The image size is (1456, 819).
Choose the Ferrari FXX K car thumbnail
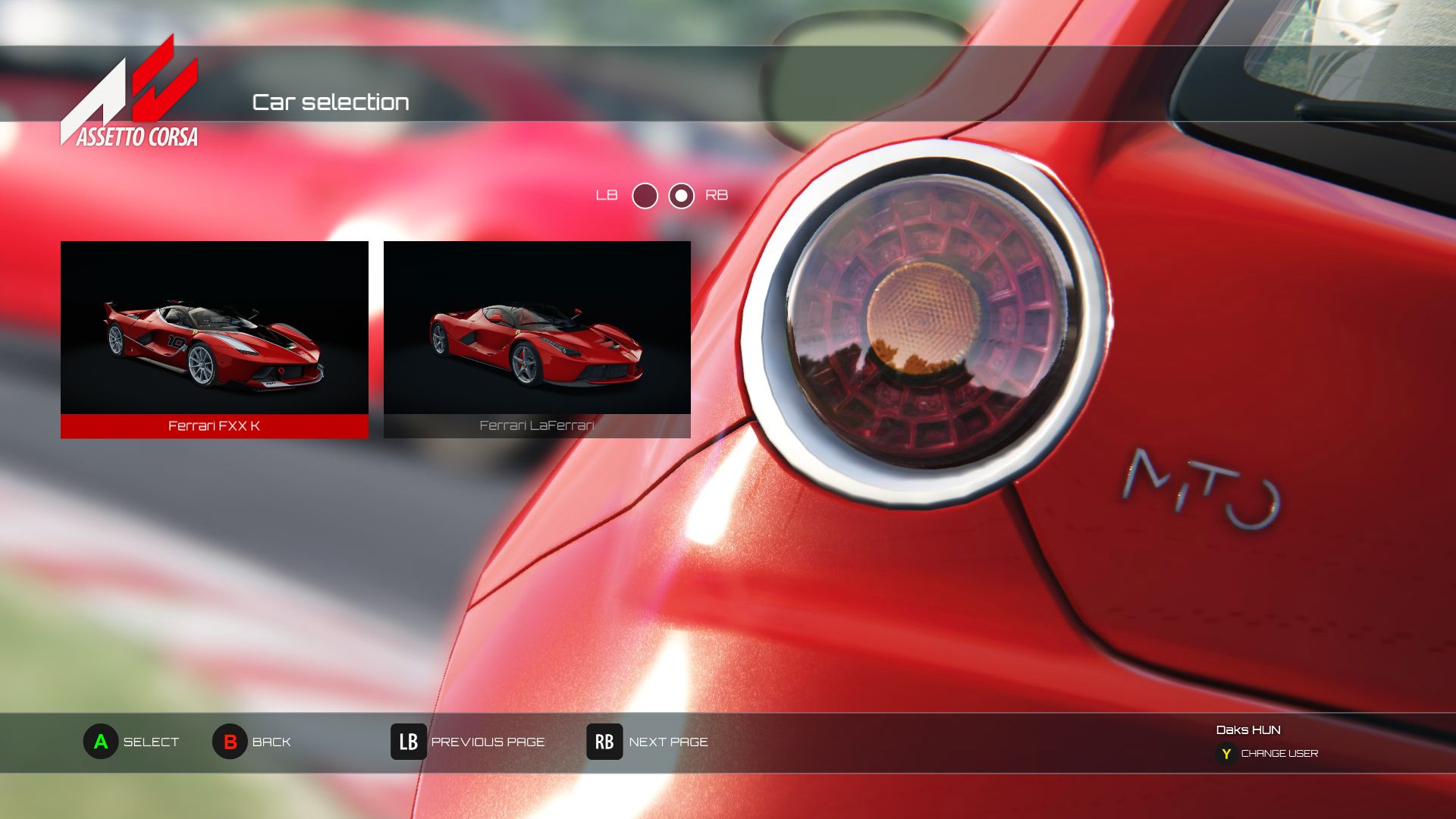point(215,328)
